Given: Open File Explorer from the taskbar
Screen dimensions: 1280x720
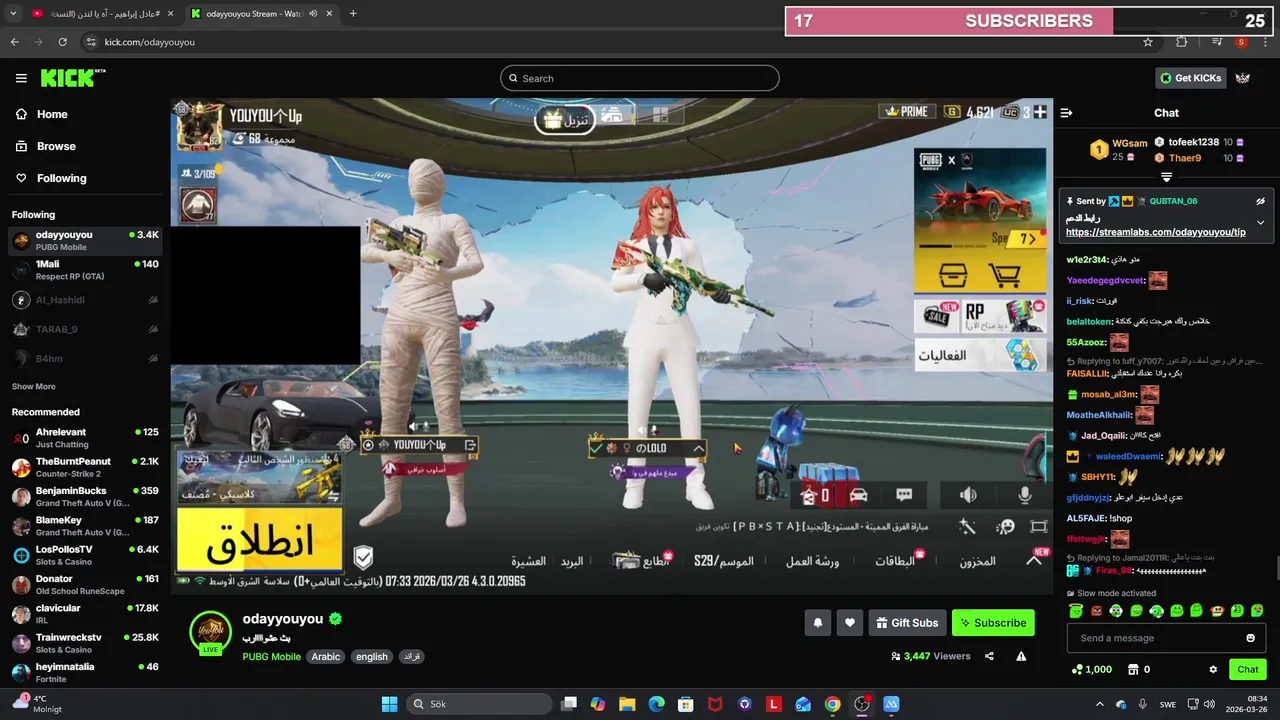Looking at the screenshot, I should pos(627,704).
